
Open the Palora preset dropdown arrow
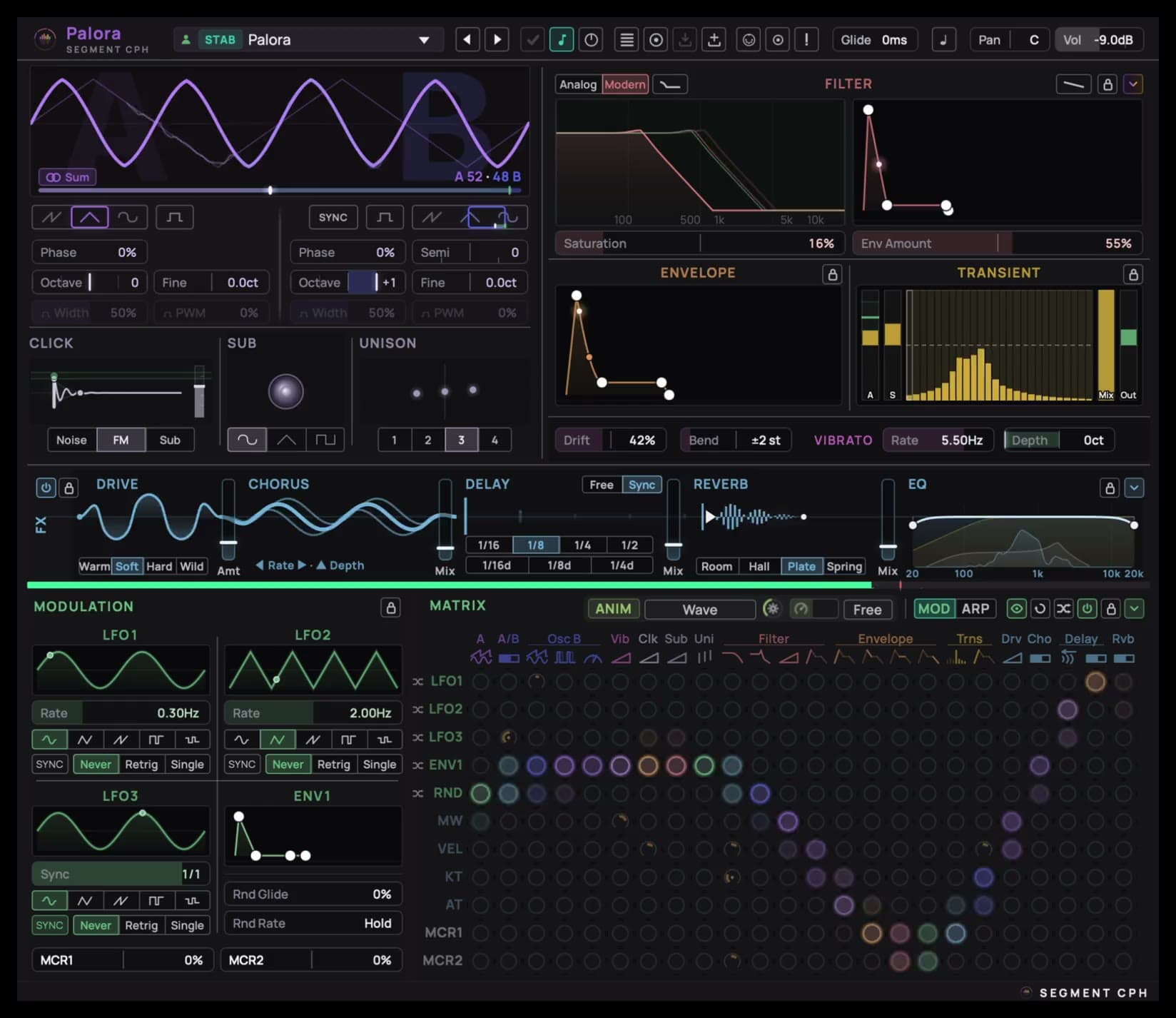click(424, 40)
